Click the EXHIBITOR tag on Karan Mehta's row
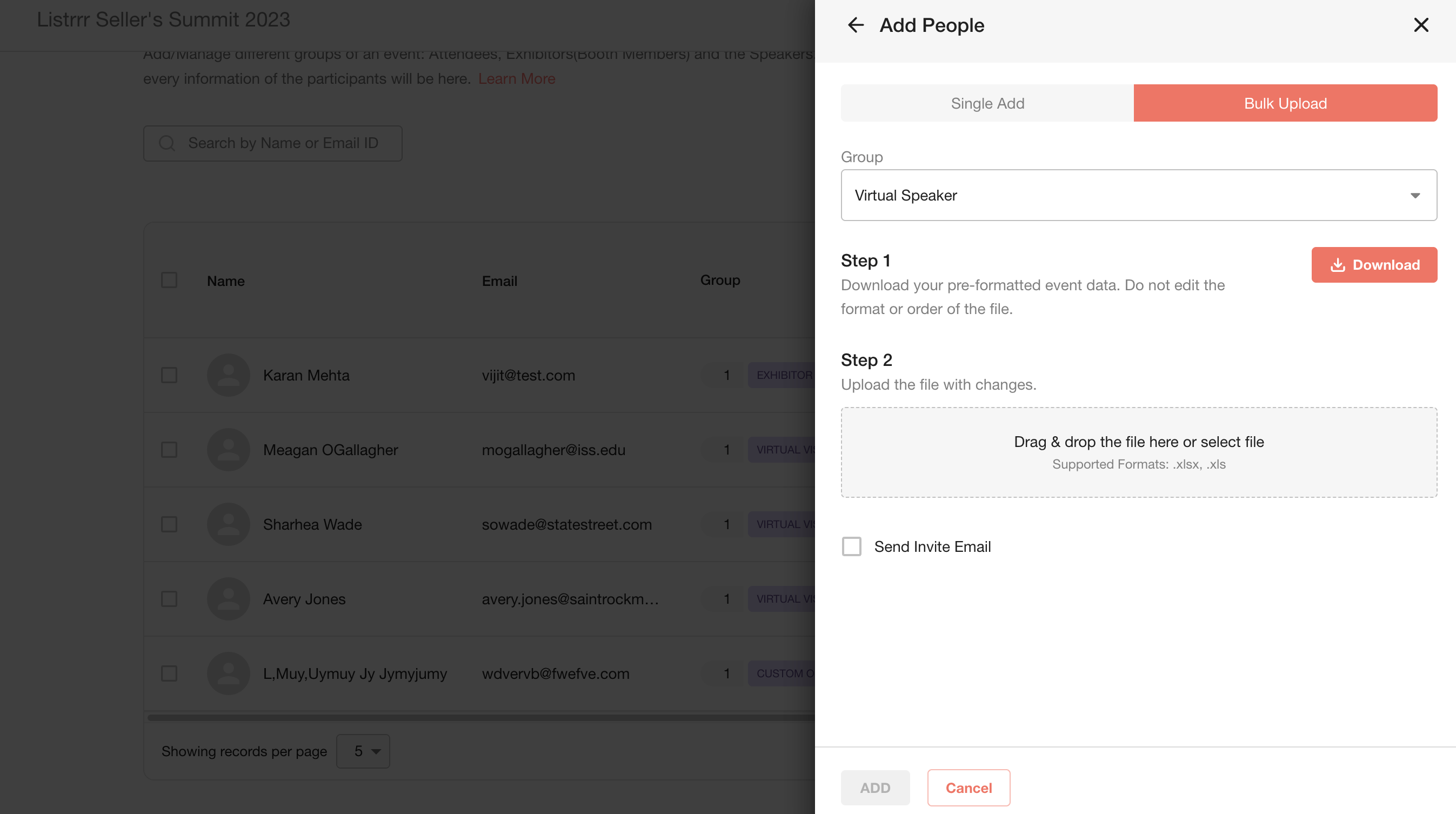1456x814 pixels. (x=782, y=375)
